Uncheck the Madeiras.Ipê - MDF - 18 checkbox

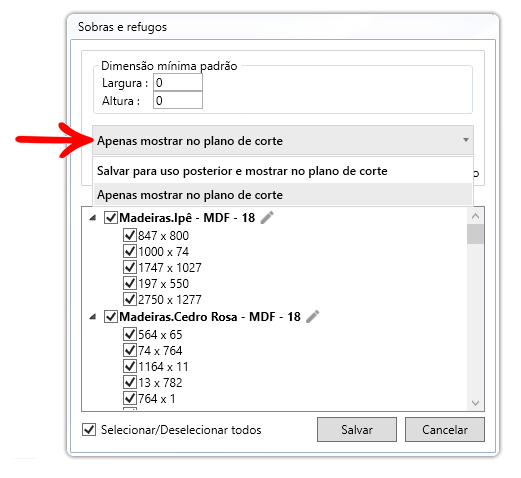point(111,218)
